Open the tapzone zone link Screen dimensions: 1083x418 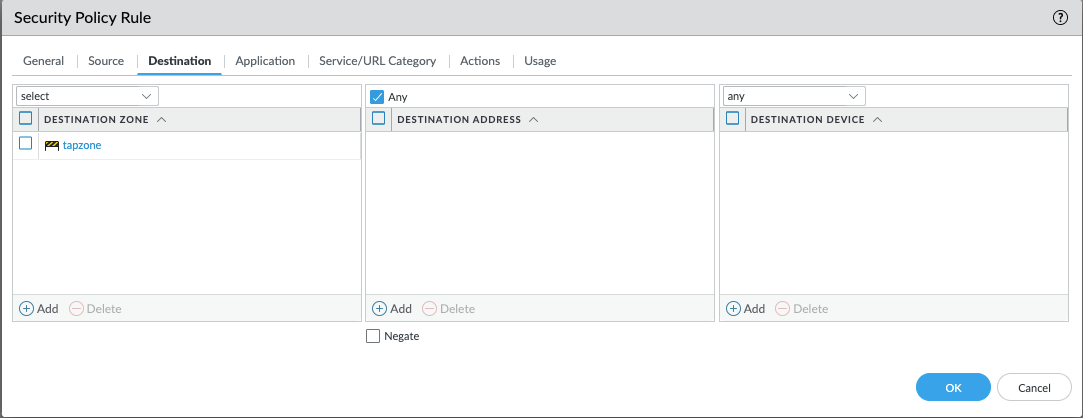[82, 145]
